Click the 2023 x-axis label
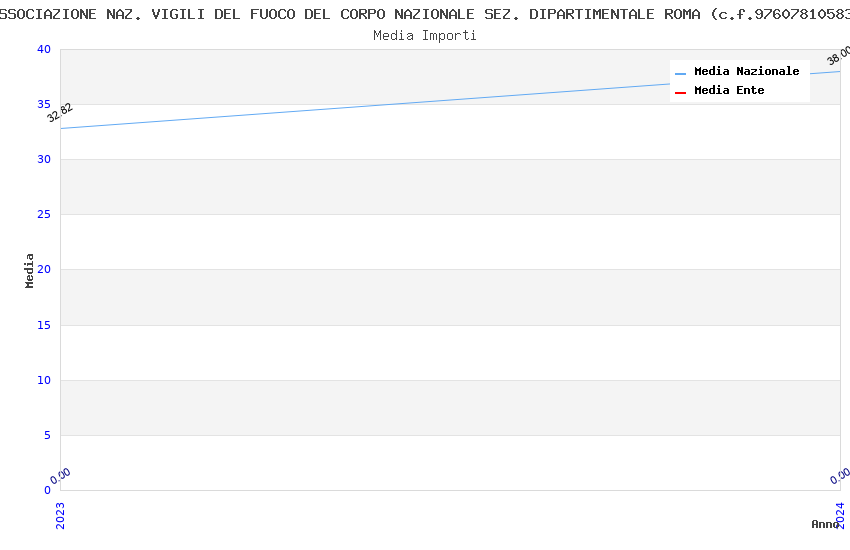The image size is (850, 550). pos(60,515)
